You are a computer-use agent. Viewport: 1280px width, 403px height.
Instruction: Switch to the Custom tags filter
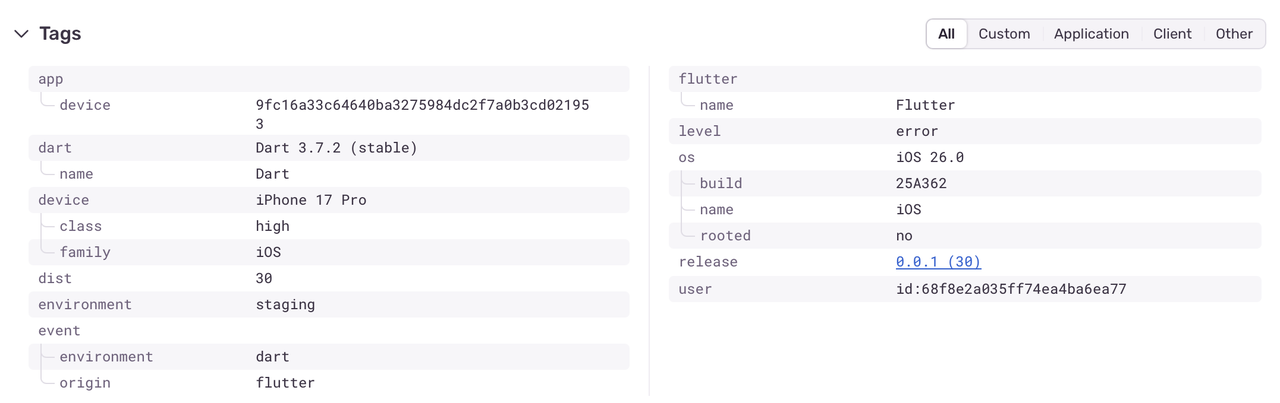tap(1004, 34)
